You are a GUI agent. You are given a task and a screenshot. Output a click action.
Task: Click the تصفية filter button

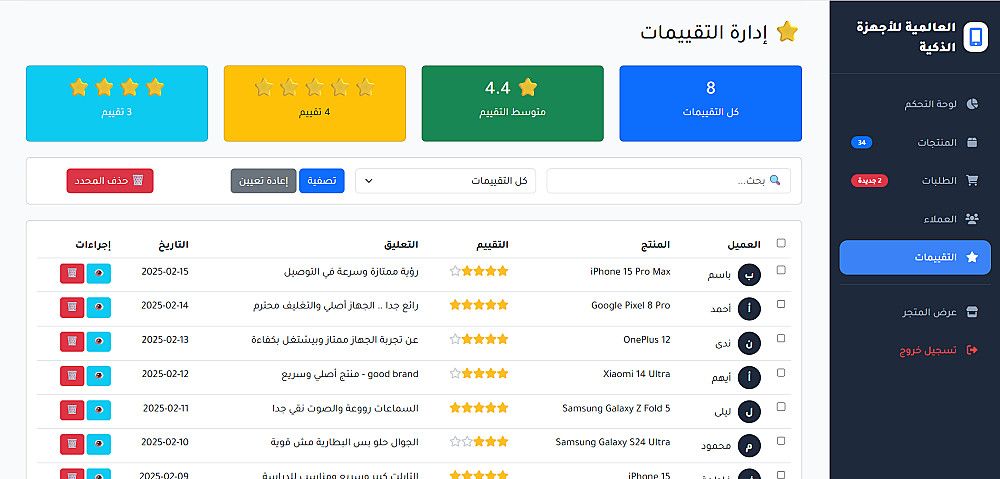[322, 181]
